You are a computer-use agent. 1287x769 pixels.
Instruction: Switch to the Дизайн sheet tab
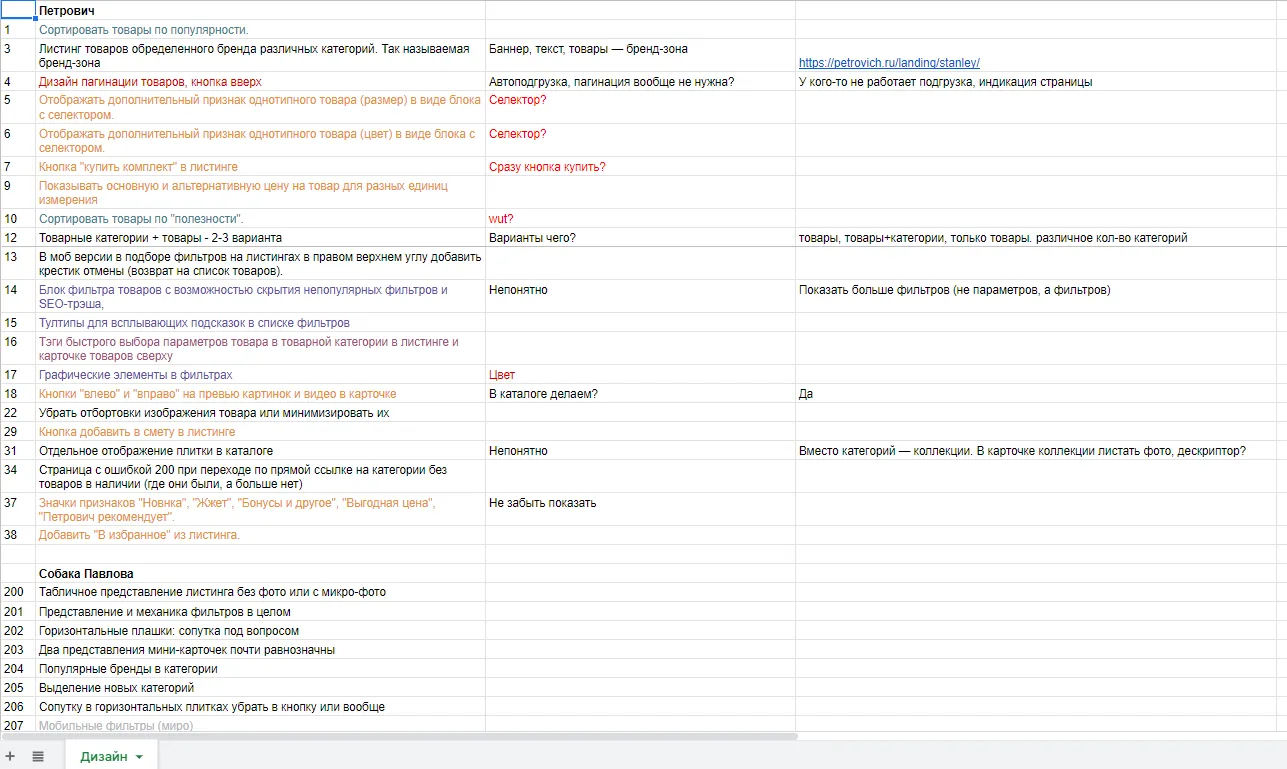coord(103,756)
